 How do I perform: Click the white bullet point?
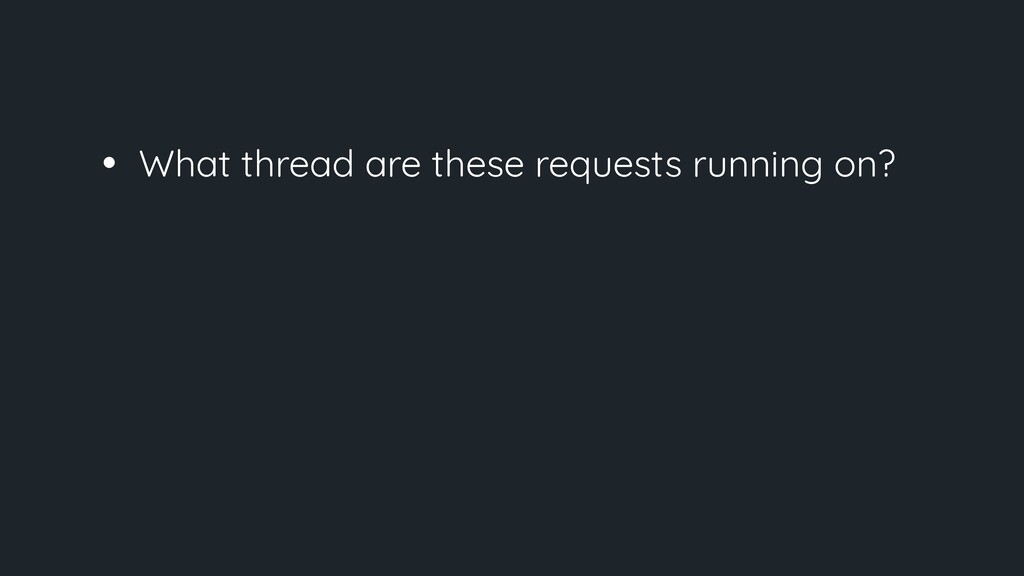[x=109, y=165]
